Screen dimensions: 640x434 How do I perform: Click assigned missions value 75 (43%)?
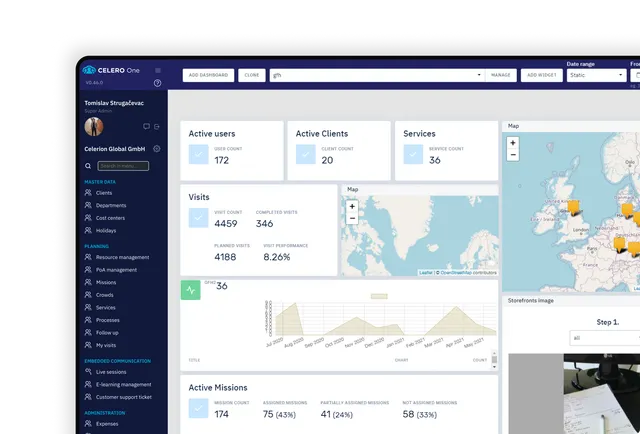(279, 414)
